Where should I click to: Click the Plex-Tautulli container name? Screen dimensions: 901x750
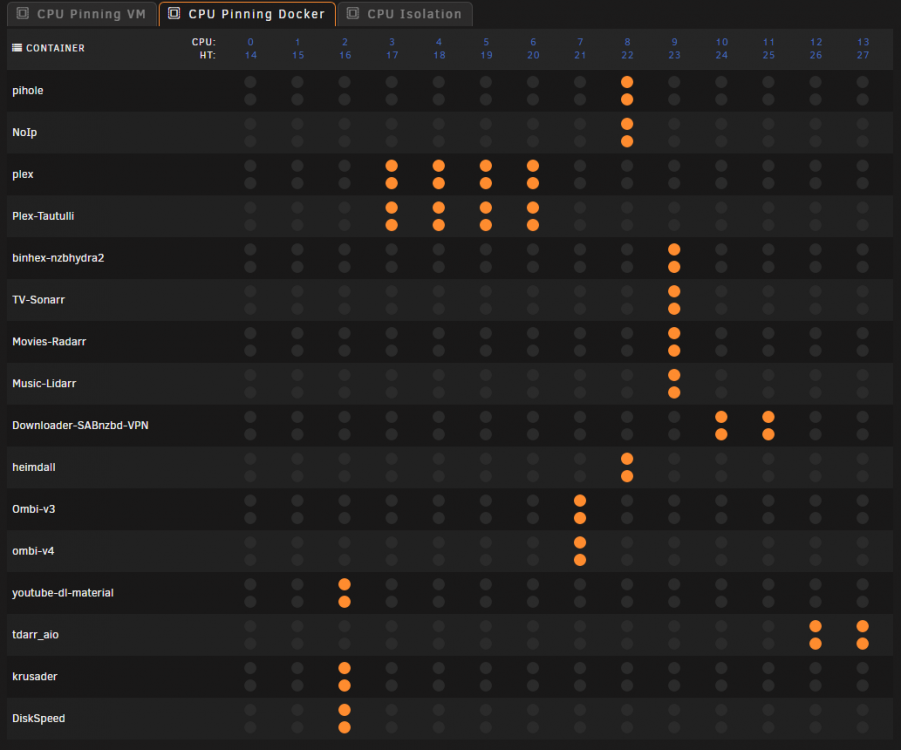(x=43, y=216)
